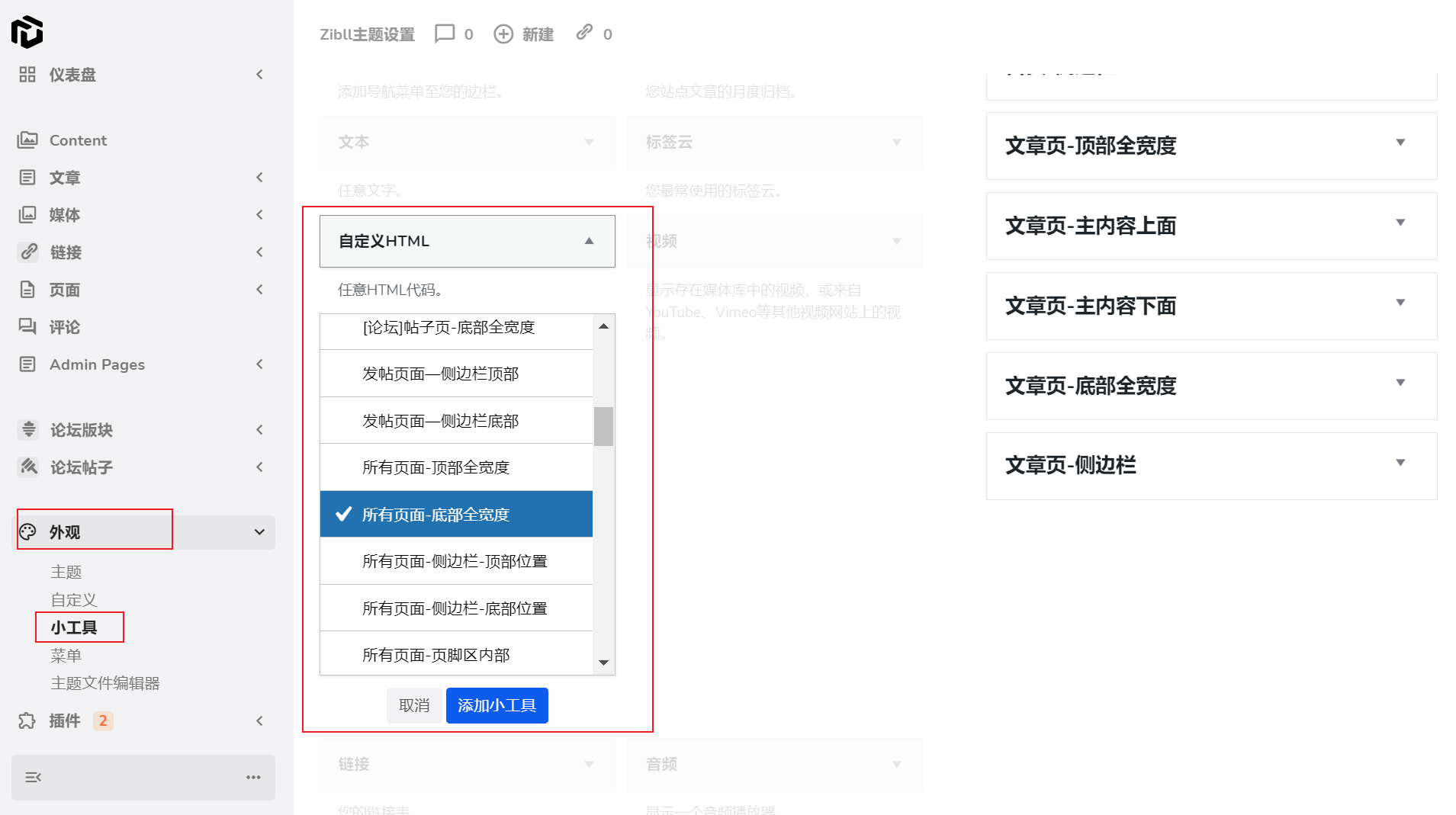This screenshot has height=815, width=1456.
Task: Collapse the 外观 sidebar menu
Action: click(x=259, y=532)
